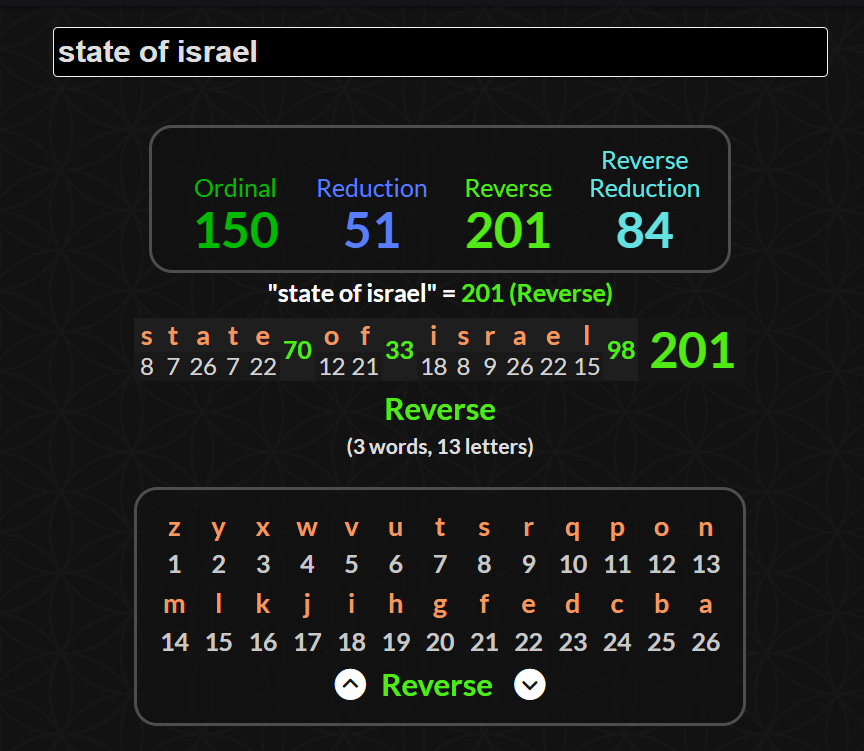
Task: Select the Reverse cipher value 201
Action: point(508,230)
